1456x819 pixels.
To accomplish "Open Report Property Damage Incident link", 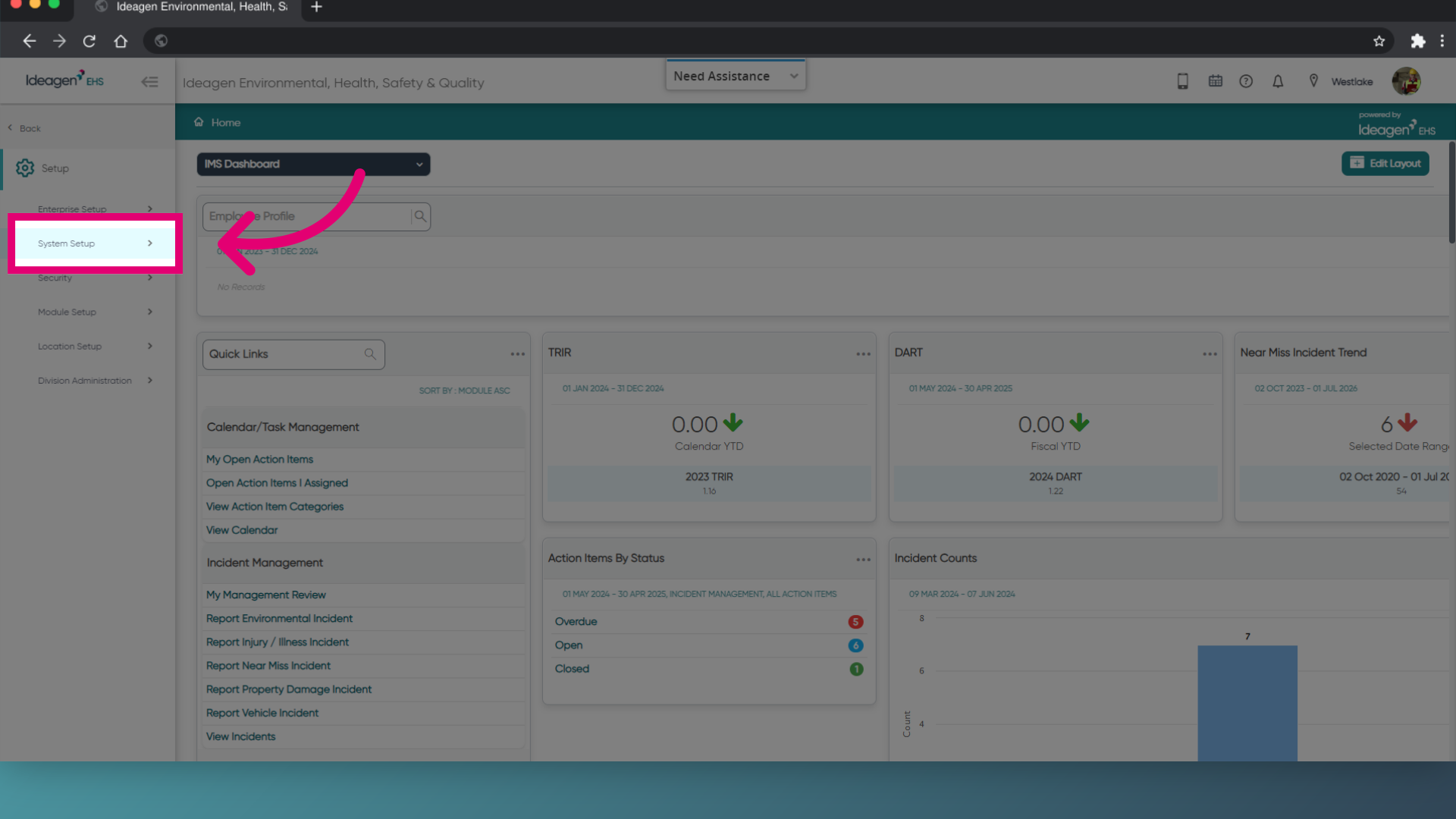I will (289, 689).
